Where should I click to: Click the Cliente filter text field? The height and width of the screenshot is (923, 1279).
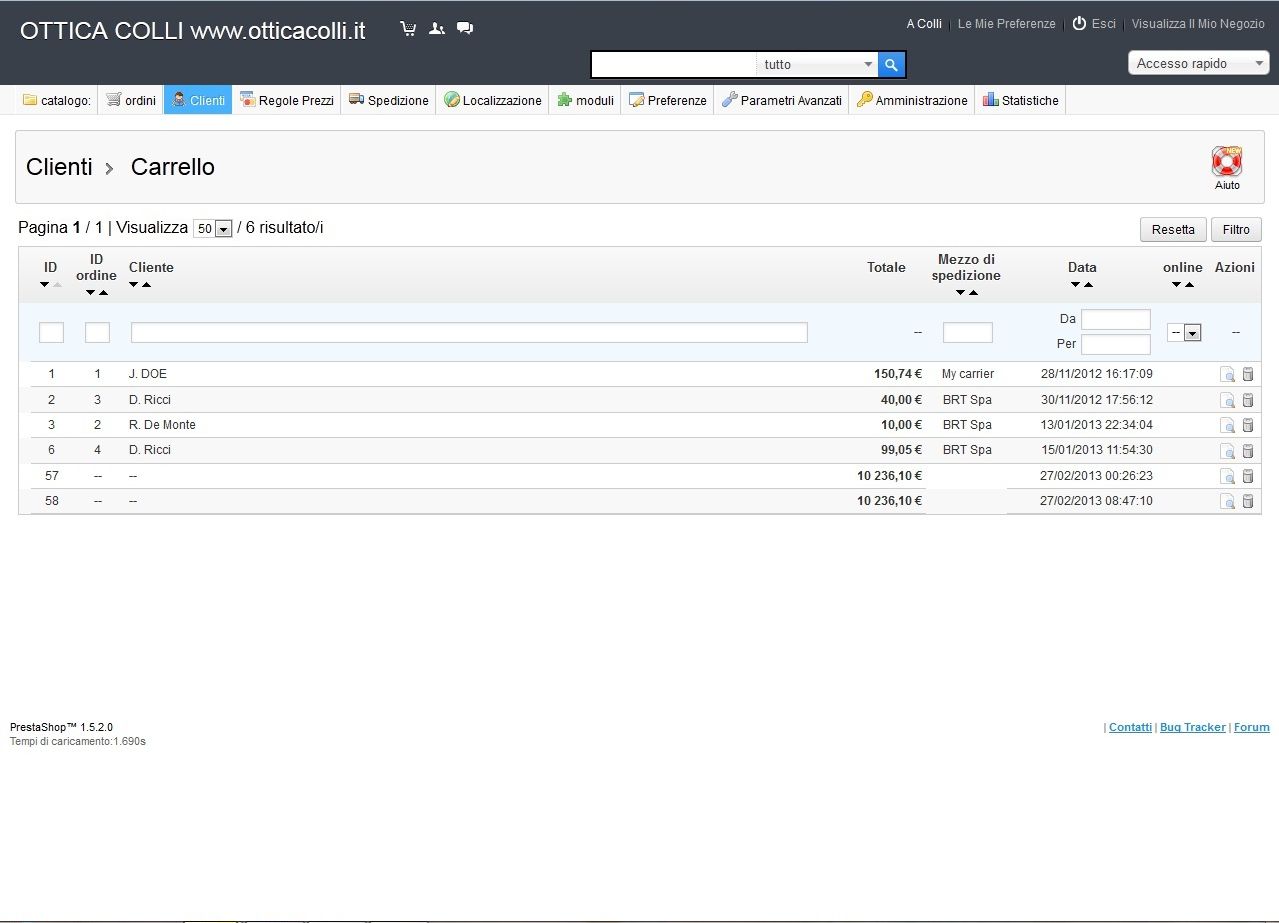tap(469, 333)
